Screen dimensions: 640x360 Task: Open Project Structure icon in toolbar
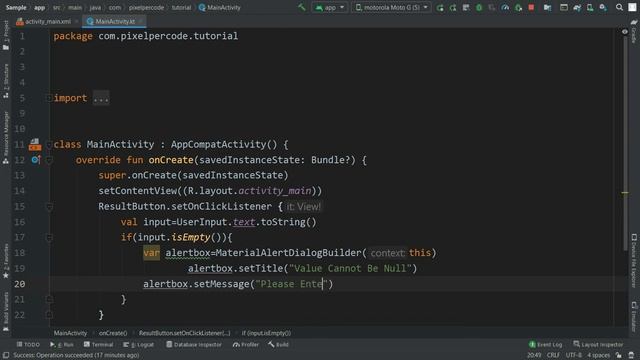[x=547, y=7]
